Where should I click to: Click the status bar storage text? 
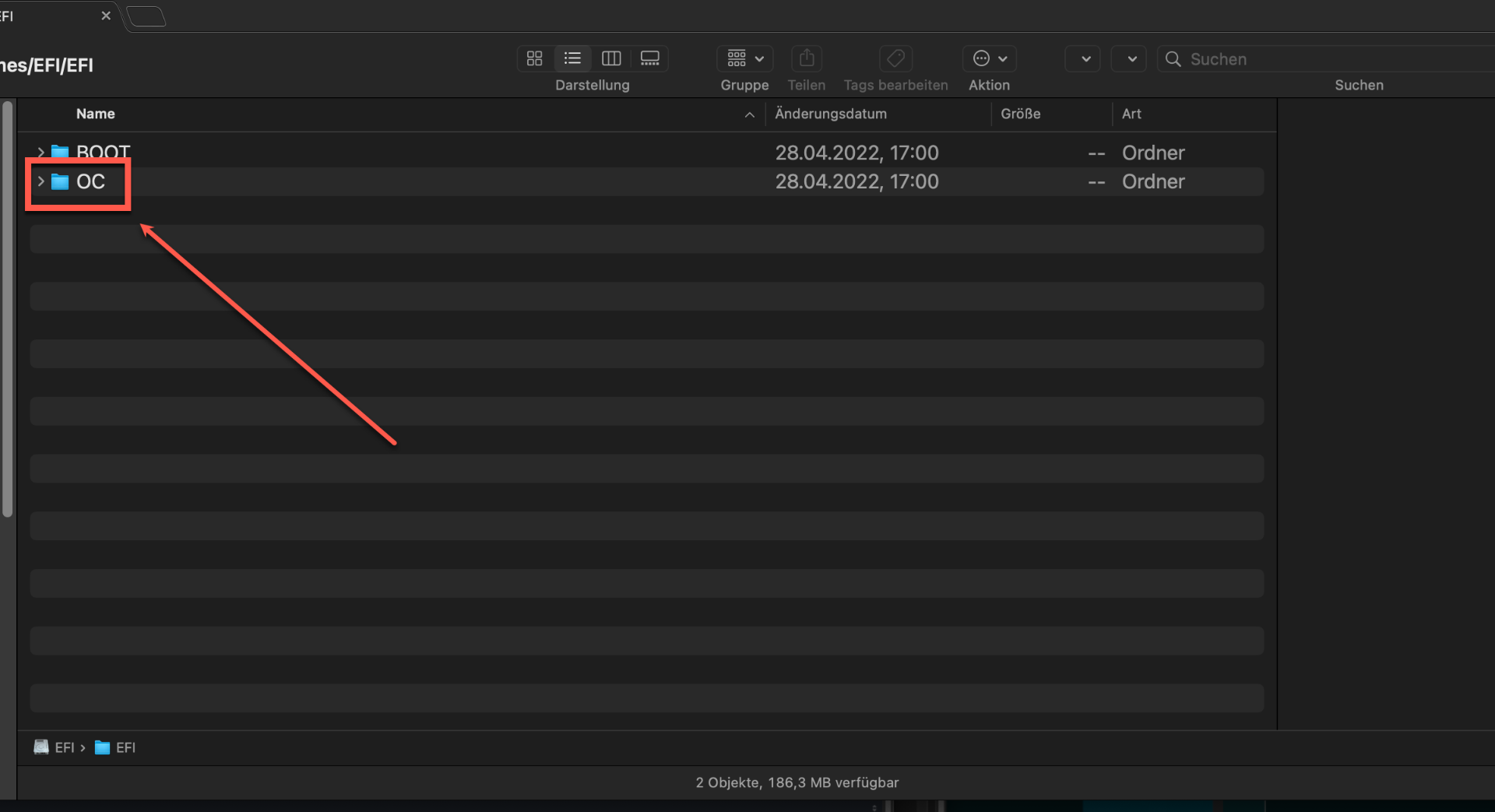click(x=797, y=782)
